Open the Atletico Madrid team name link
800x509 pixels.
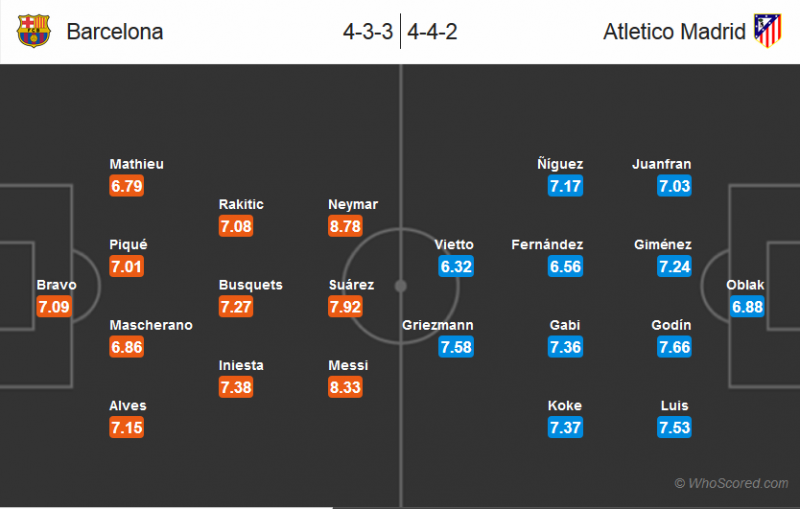pyautogui.click(x=675, y=32)
